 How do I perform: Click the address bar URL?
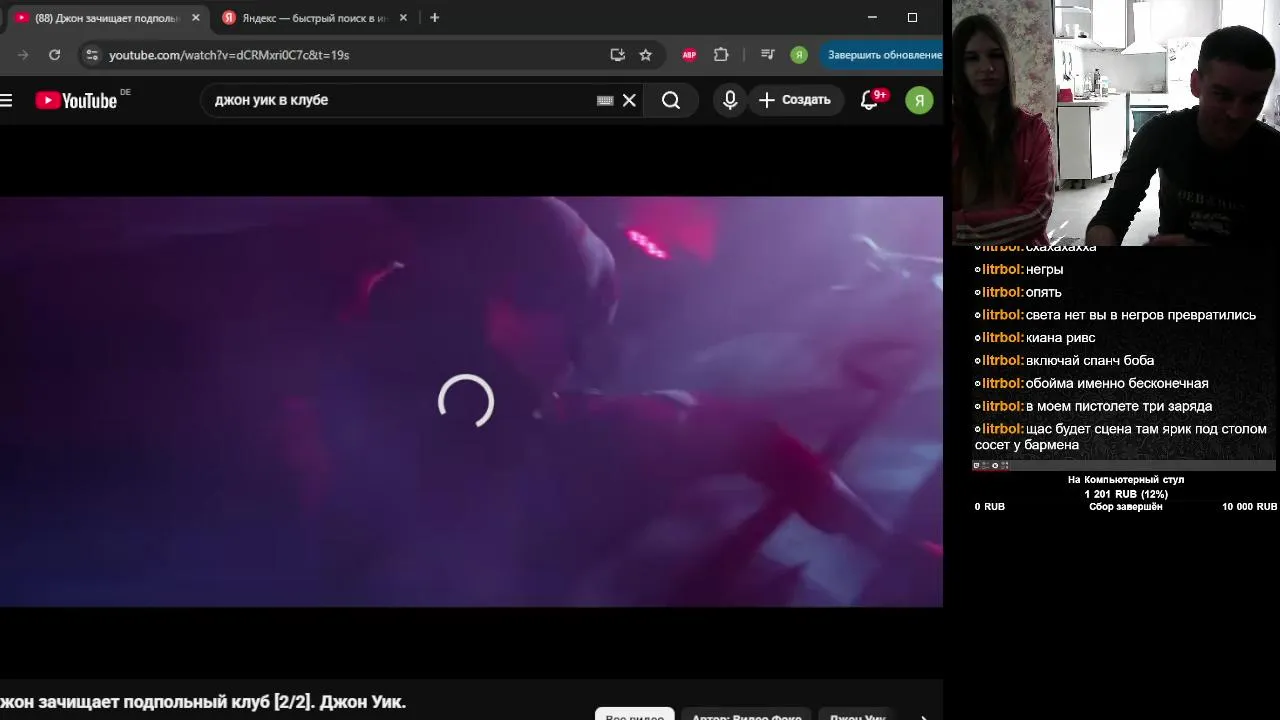click(x=229, y=55)
